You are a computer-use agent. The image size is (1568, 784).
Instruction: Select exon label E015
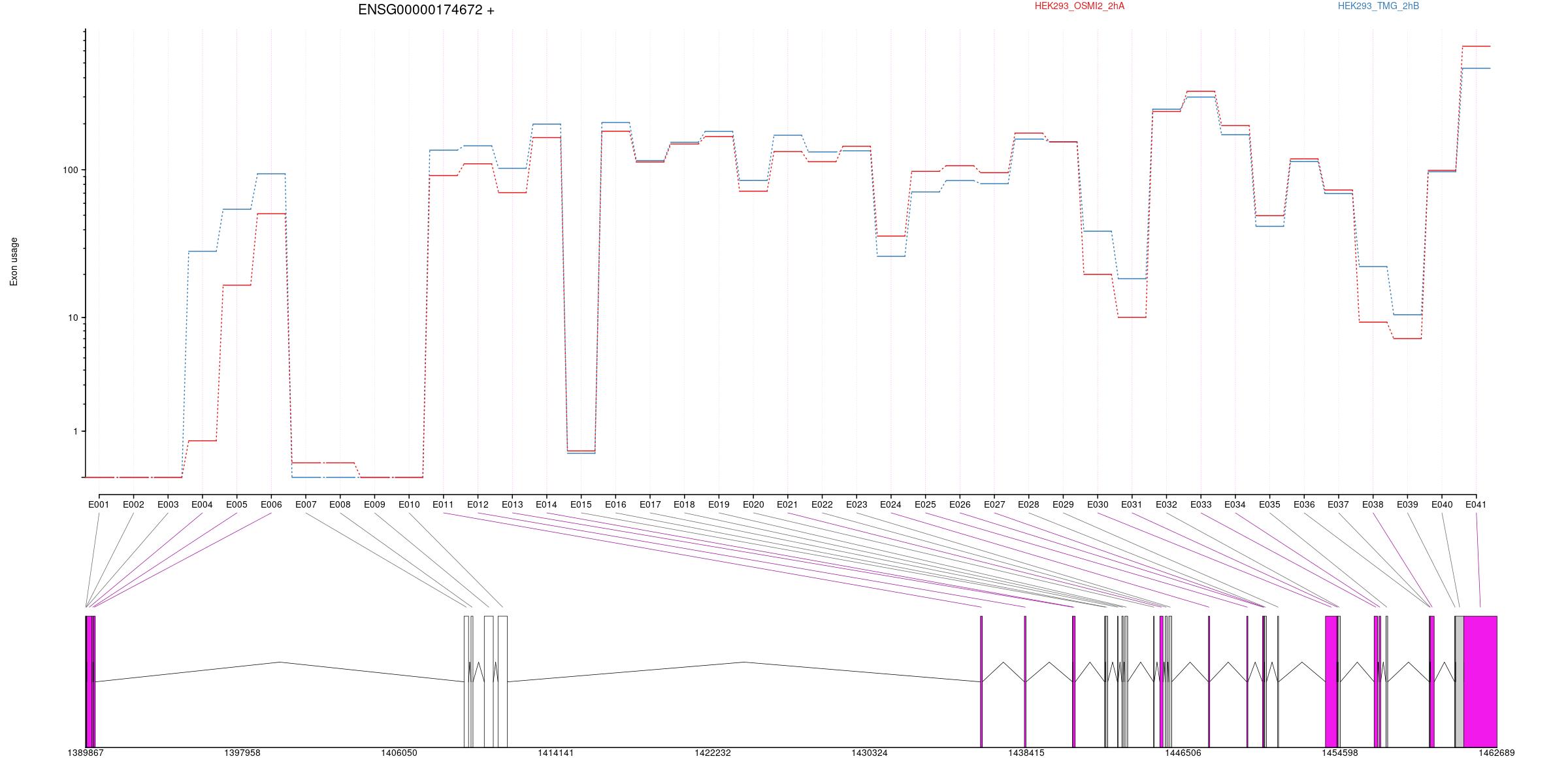click(581, 504)
